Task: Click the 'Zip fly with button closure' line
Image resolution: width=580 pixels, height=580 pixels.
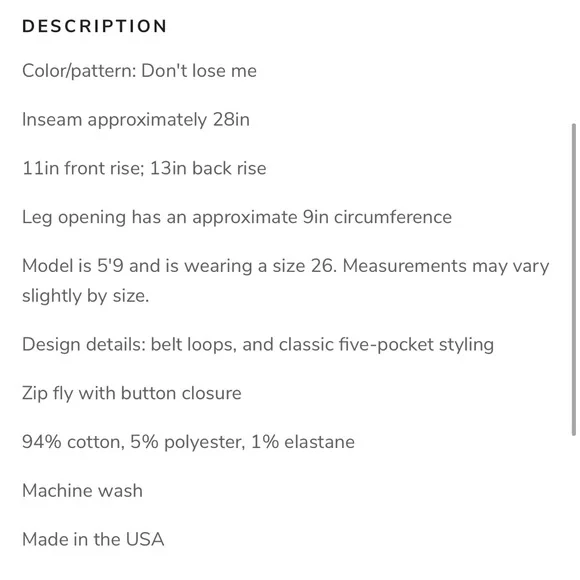Action: (132, 394)
